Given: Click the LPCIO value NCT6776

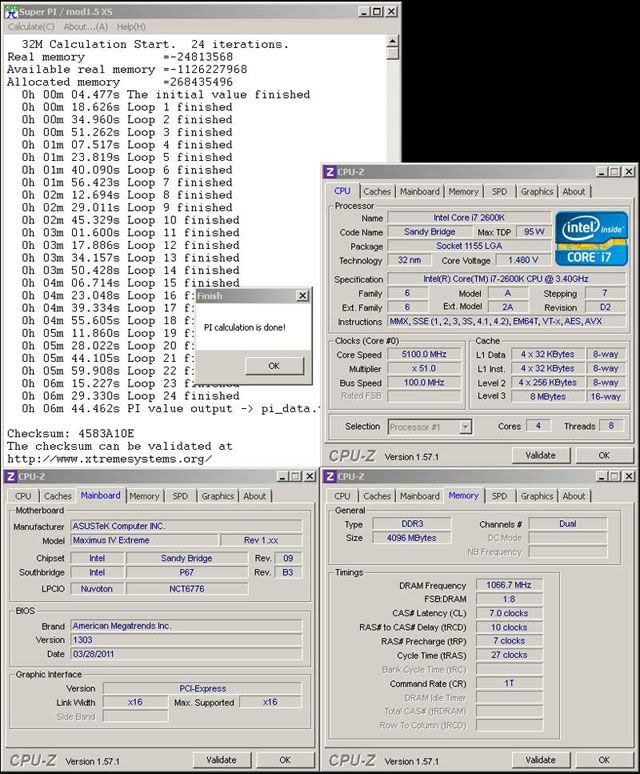Looking at the screenshot, I should click(187, 588).
